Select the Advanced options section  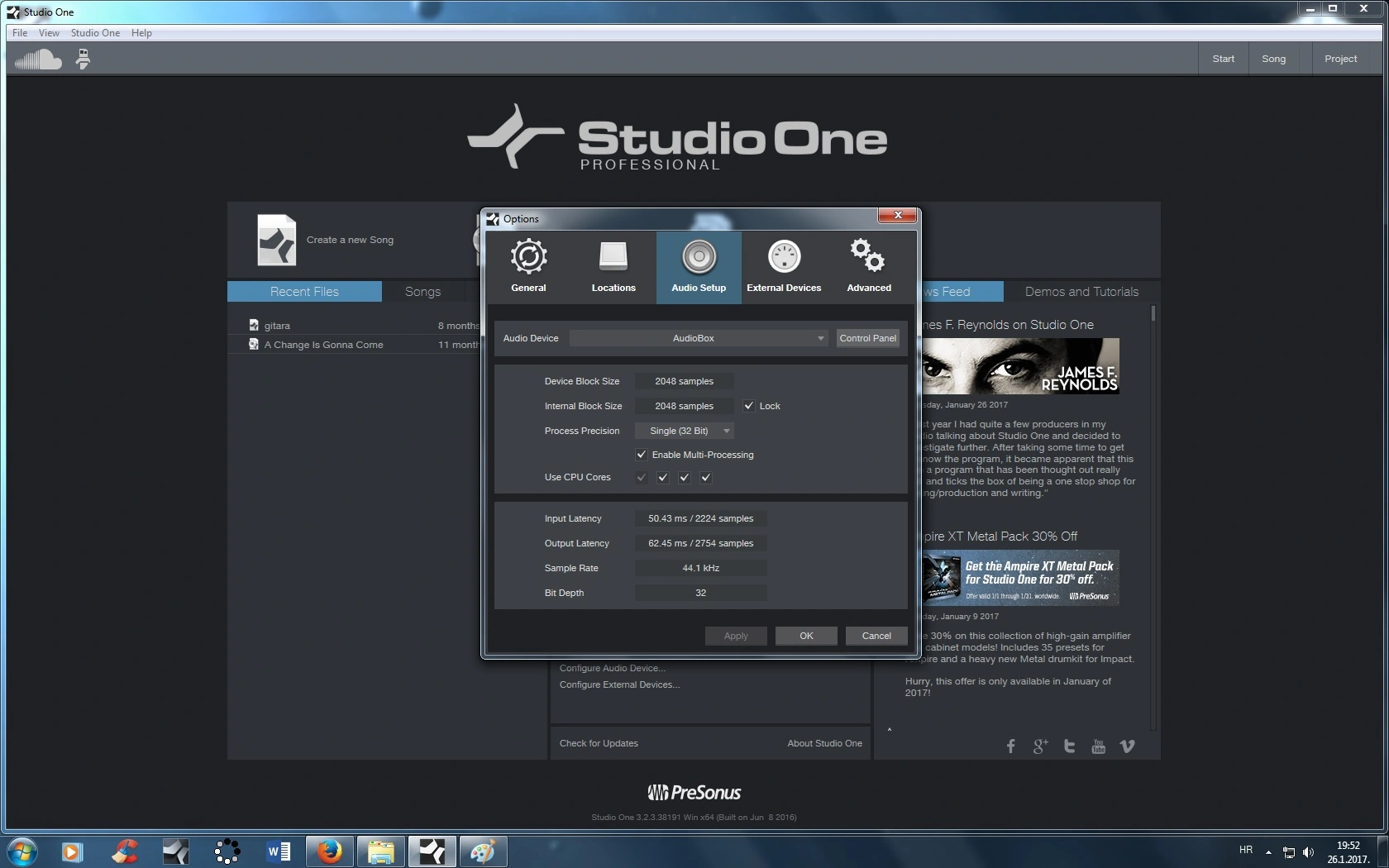click(869, 267)
